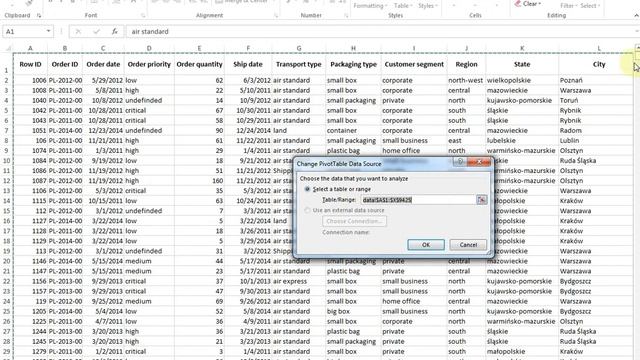Image resolution: width=640 pixels, height=360 pixels.
Task: Click the Row ID cell '1006'
Action: click(x=30, y=80)
